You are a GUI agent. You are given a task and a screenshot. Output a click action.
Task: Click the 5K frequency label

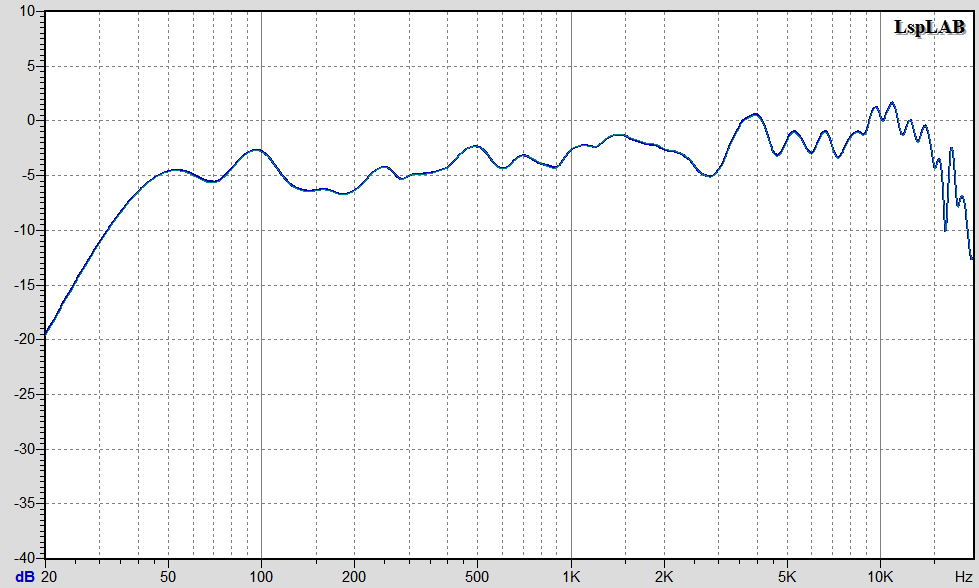(787, 577)
